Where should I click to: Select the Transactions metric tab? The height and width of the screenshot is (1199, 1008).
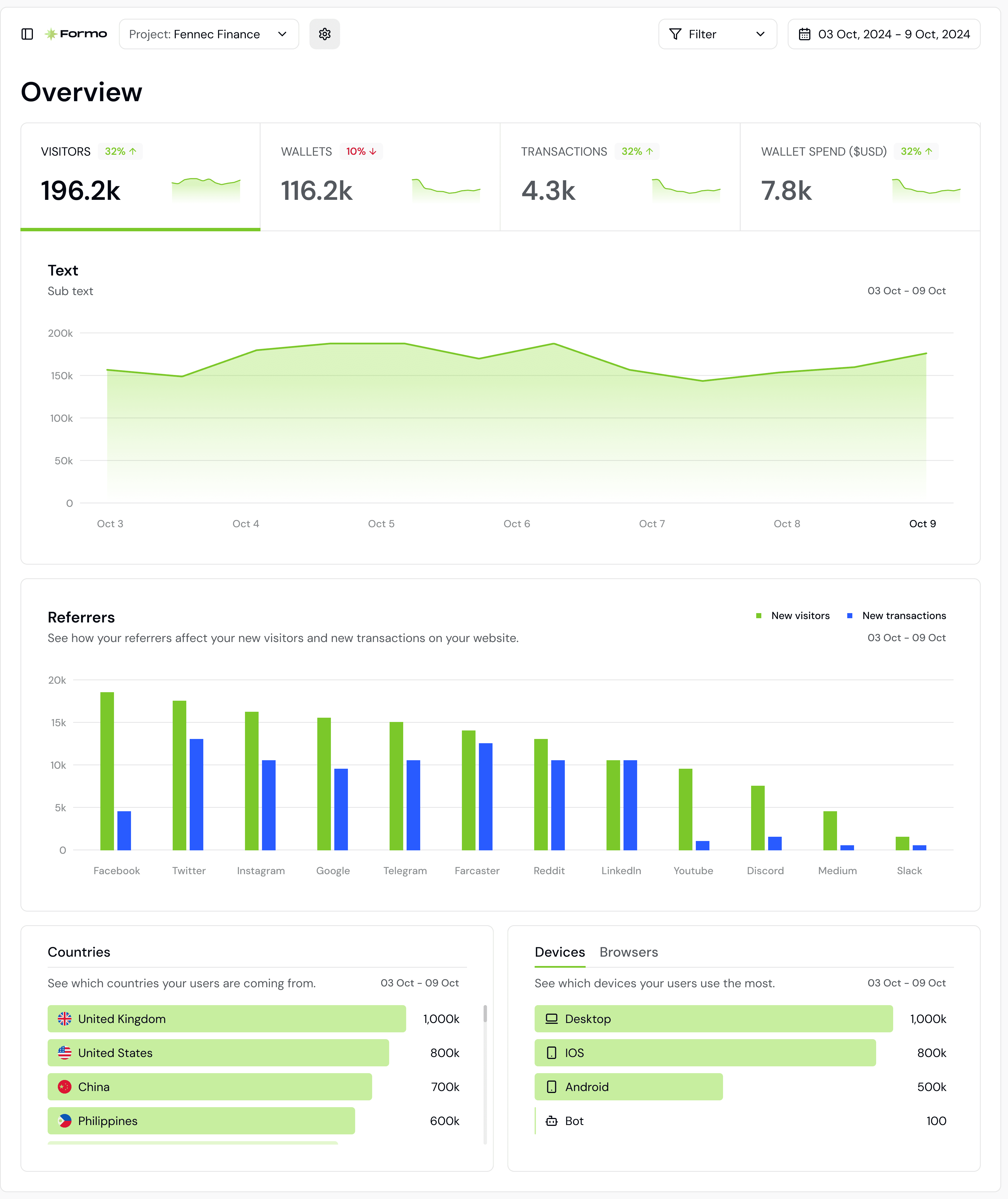[x=620, y=177]
